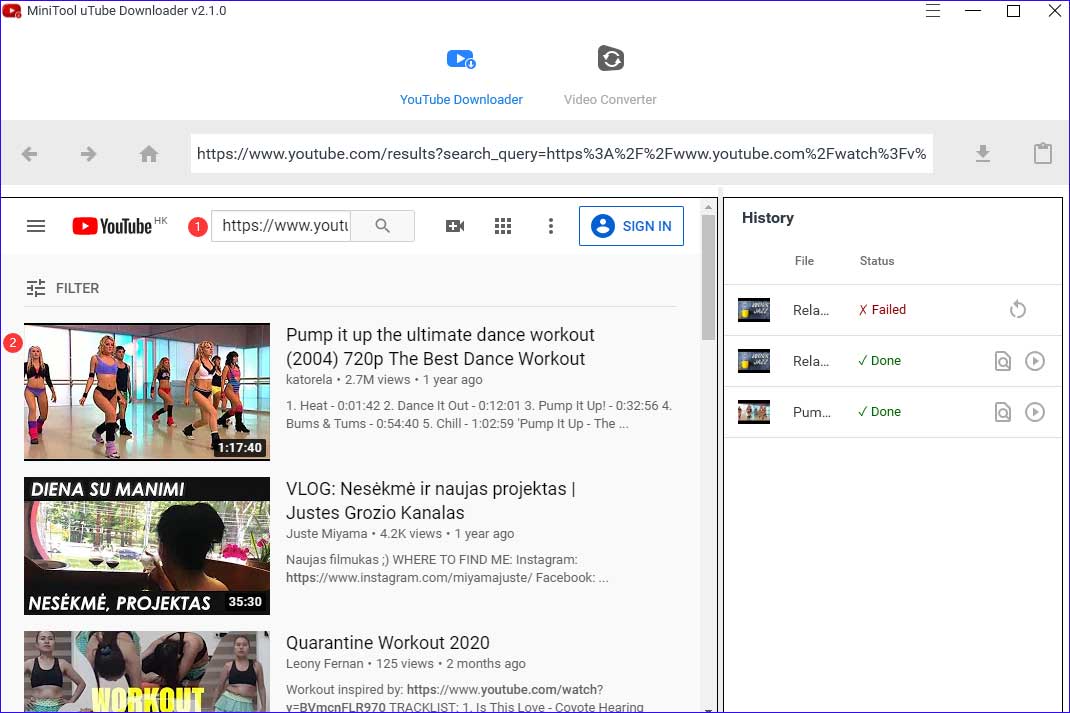Visit the katorela channel link
1070x713 pixels.
click(x=309, y=379)
